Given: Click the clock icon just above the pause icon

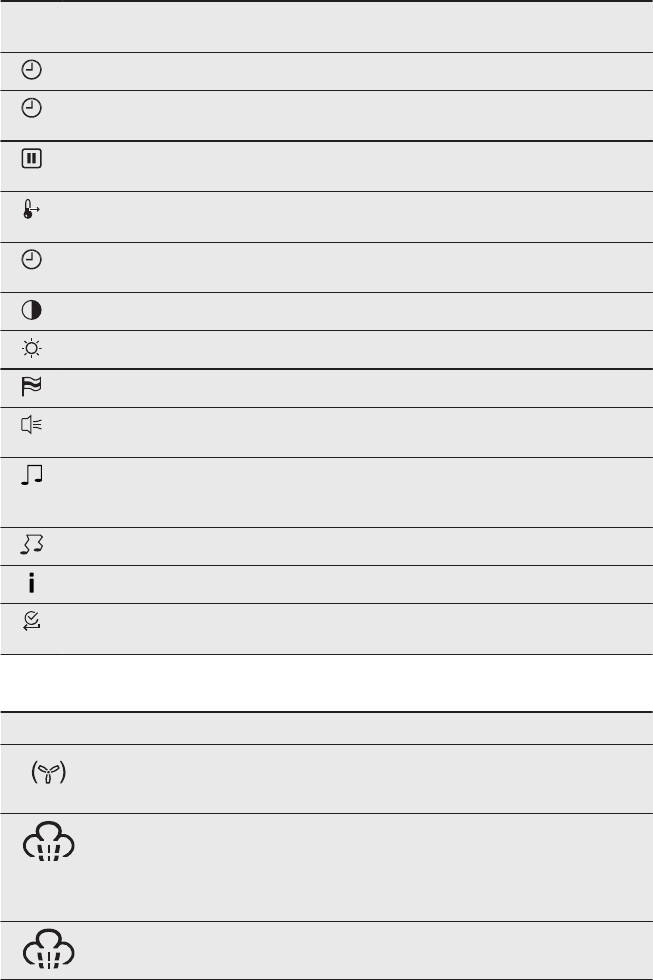Looking at the screenshot, I should tap(30, 107).
